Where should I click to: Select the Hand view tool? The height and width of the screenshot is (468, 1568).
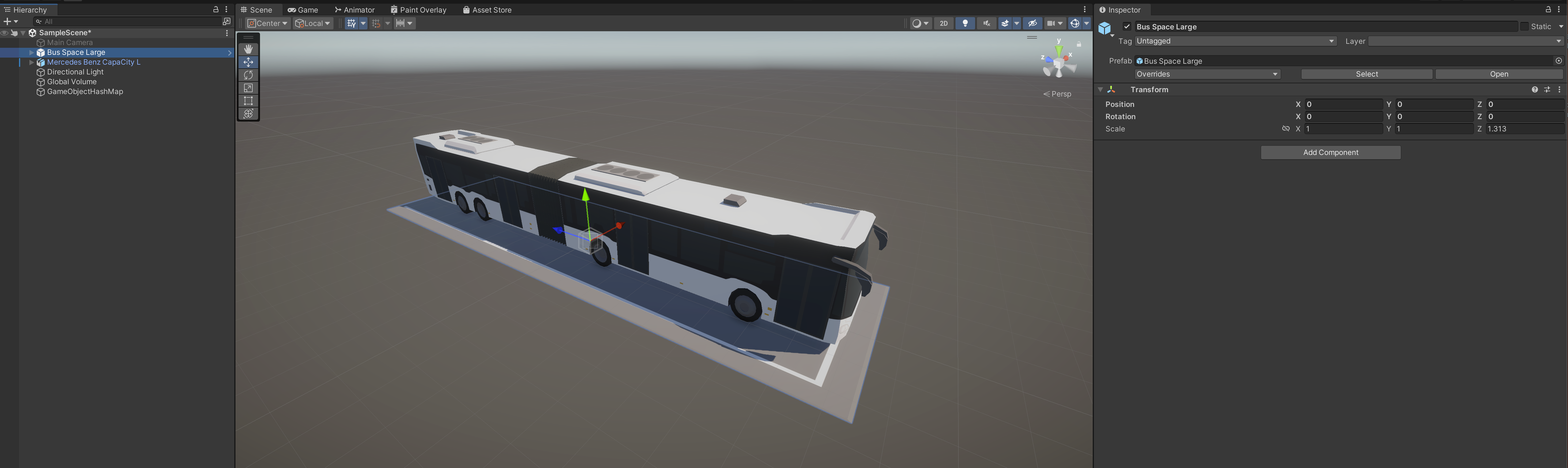click(x=248, y=49)
